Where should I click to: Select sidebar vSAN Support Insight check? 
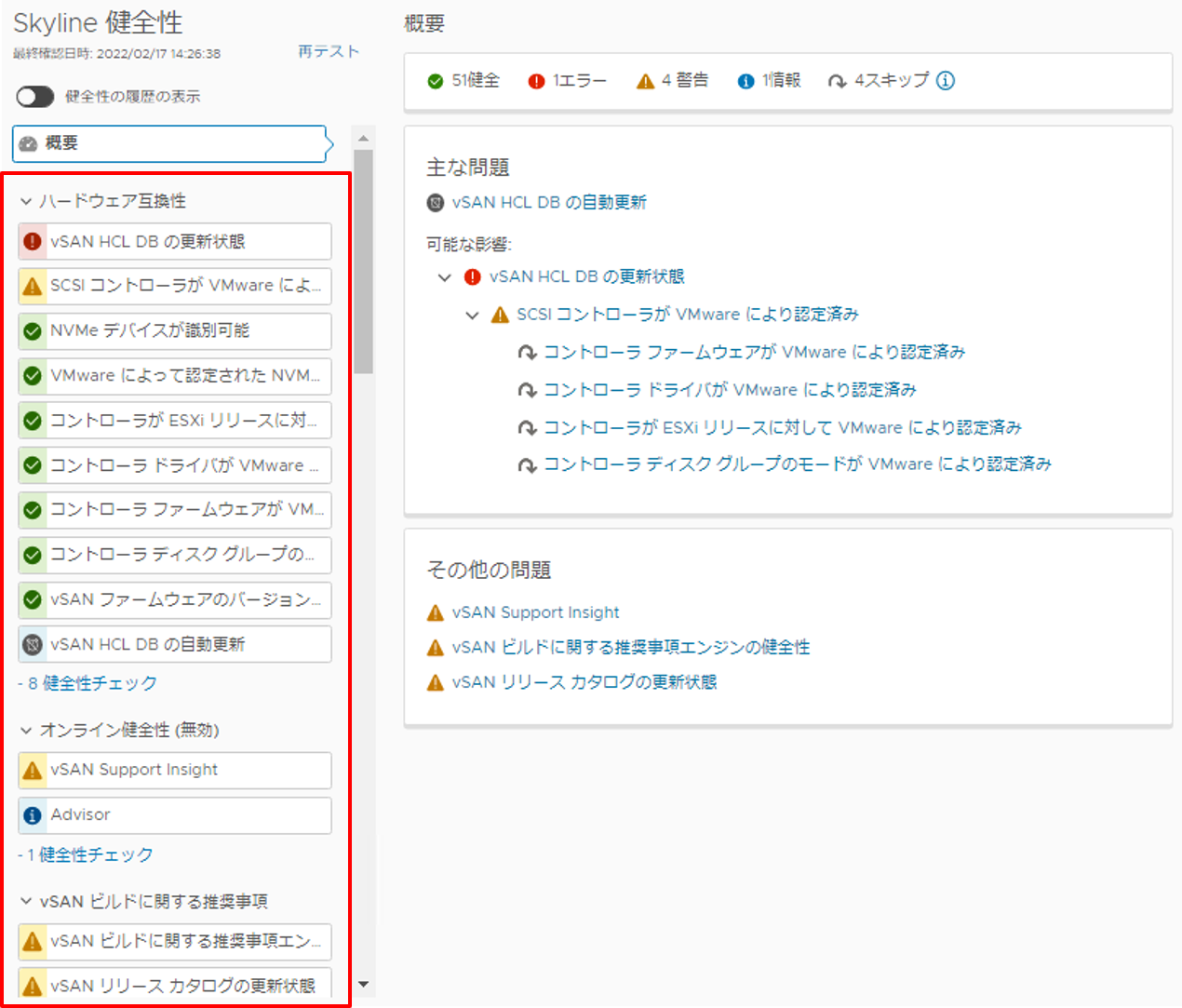click(175, 771)
